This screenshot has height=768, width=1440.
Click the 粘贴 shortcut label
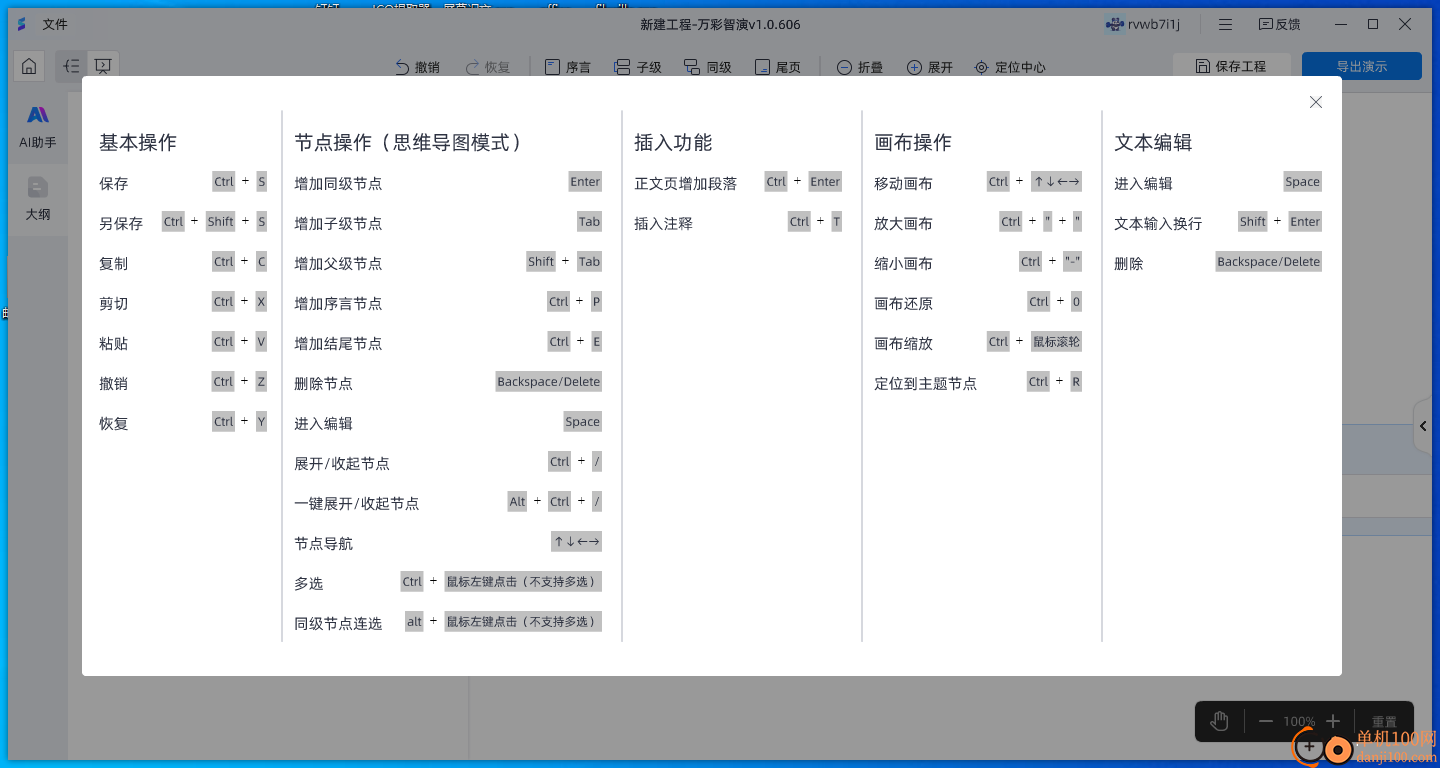[x=113, y=343]
